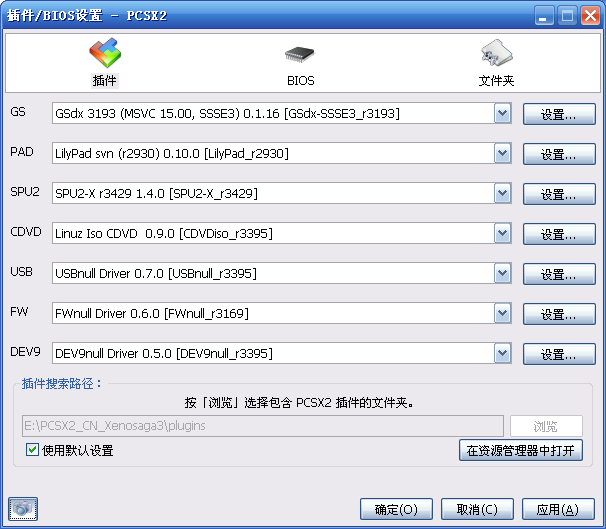Viewport: 606px width, 529px height.
Task: Toggle the 使用默认设置 checkbox
Action: pos(32,450)
